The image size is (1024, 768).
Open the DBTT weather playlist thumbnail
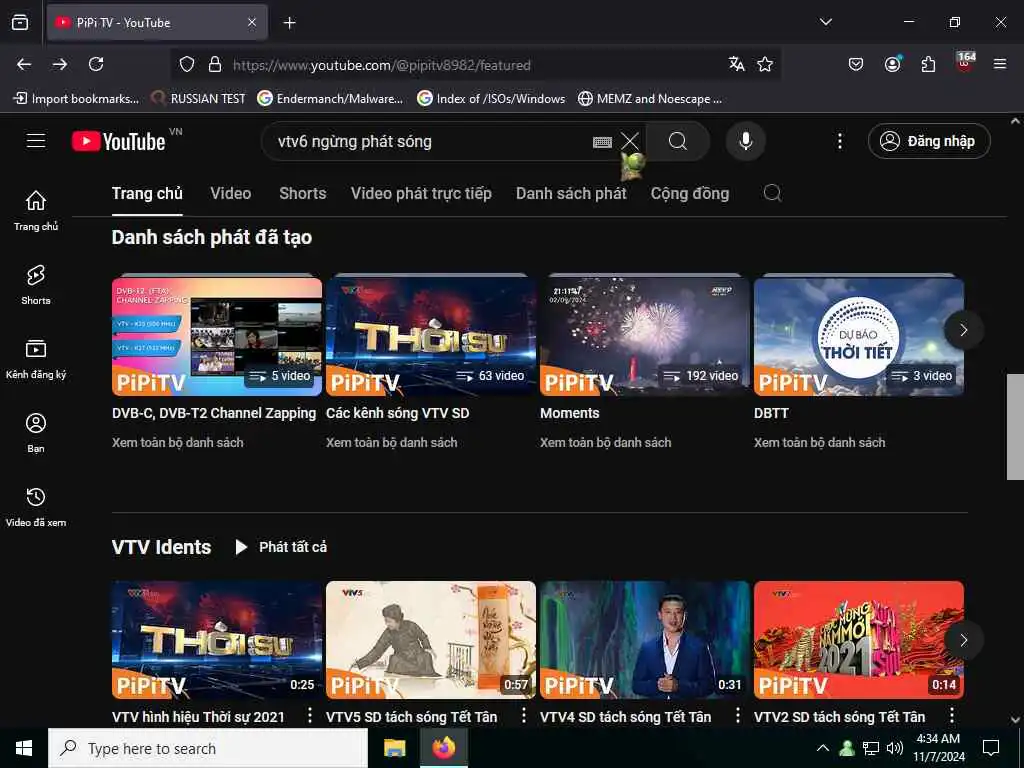pos(859,336)
